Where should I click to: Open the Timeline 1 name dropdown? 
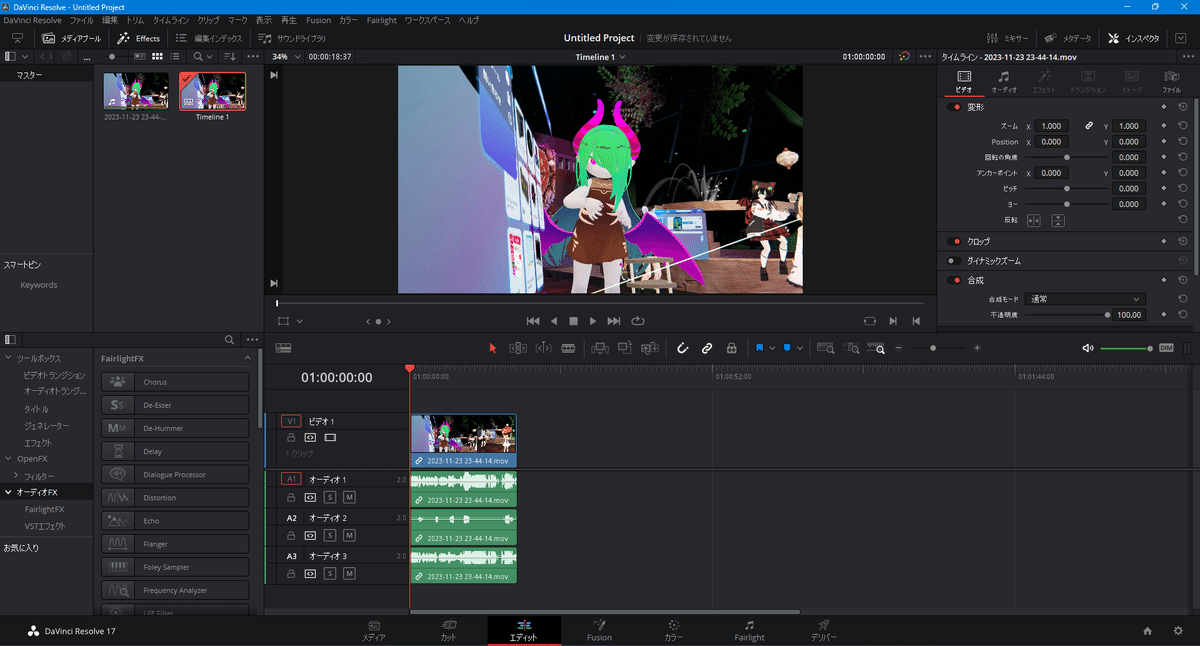point(601,57)
